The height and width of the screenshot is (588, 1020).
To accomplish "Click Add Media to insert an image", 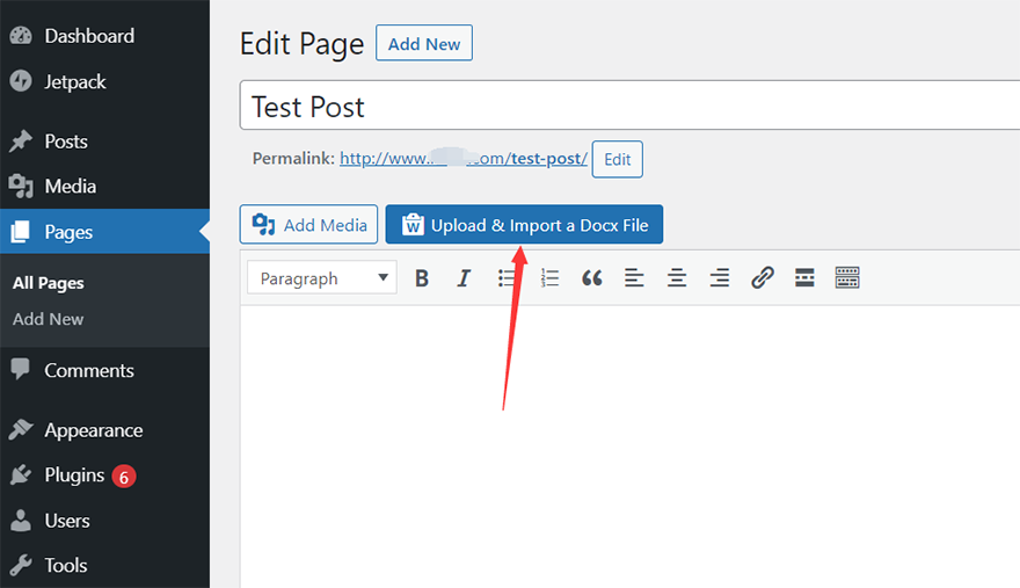I will tap(308, 224).
